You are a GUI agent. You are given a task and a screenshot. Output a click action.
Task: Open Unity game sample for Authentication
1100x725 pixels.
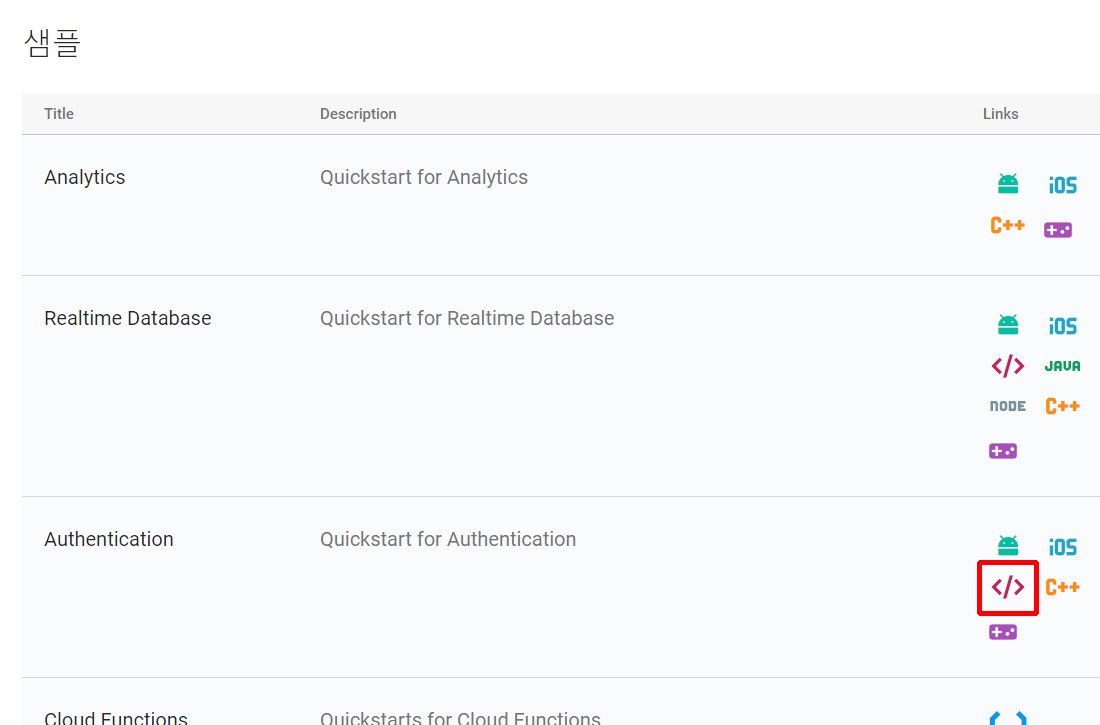pyautogui.click(x=1003, y=632)
